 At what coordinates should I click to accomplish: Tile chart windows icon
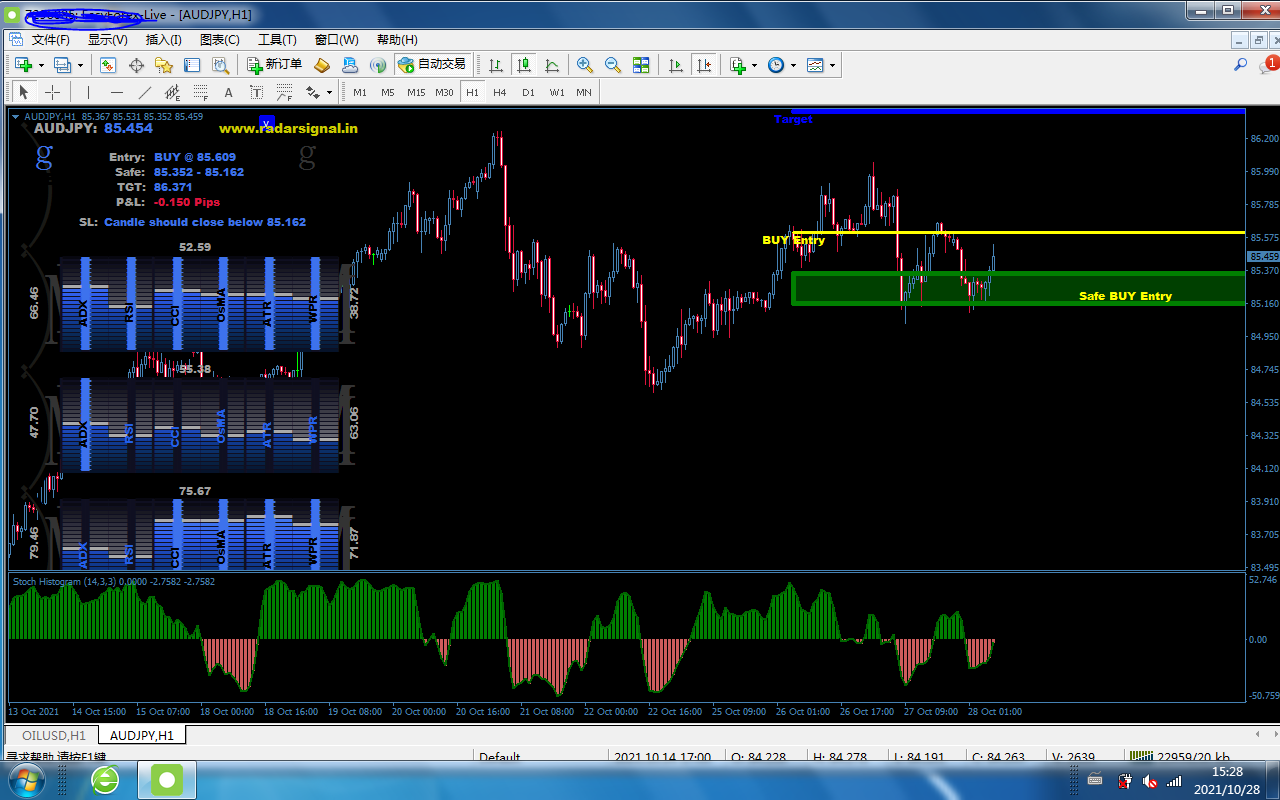click(641, 65)
